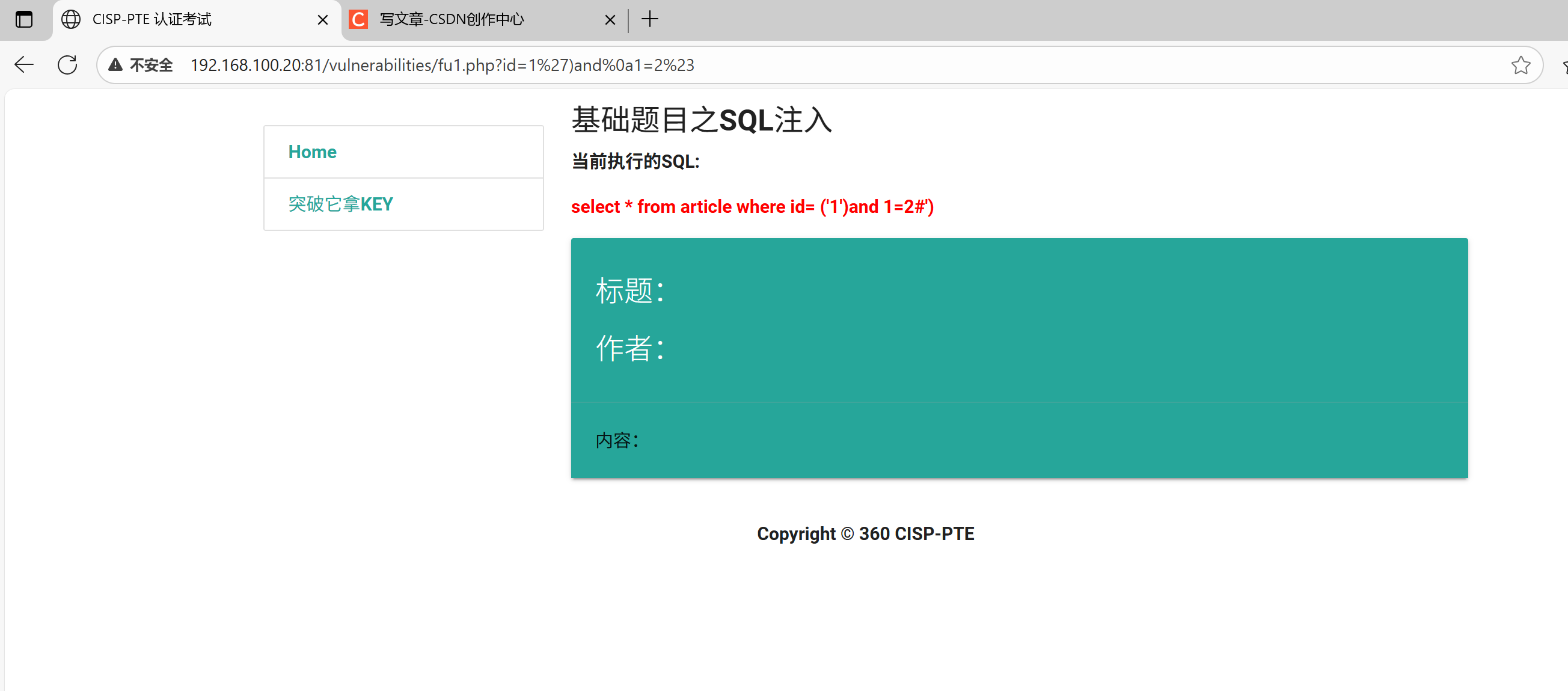This screenshot has width=1568, height=691.
Task: Click the browser back arrow
Action: click(x=23, y=64)
